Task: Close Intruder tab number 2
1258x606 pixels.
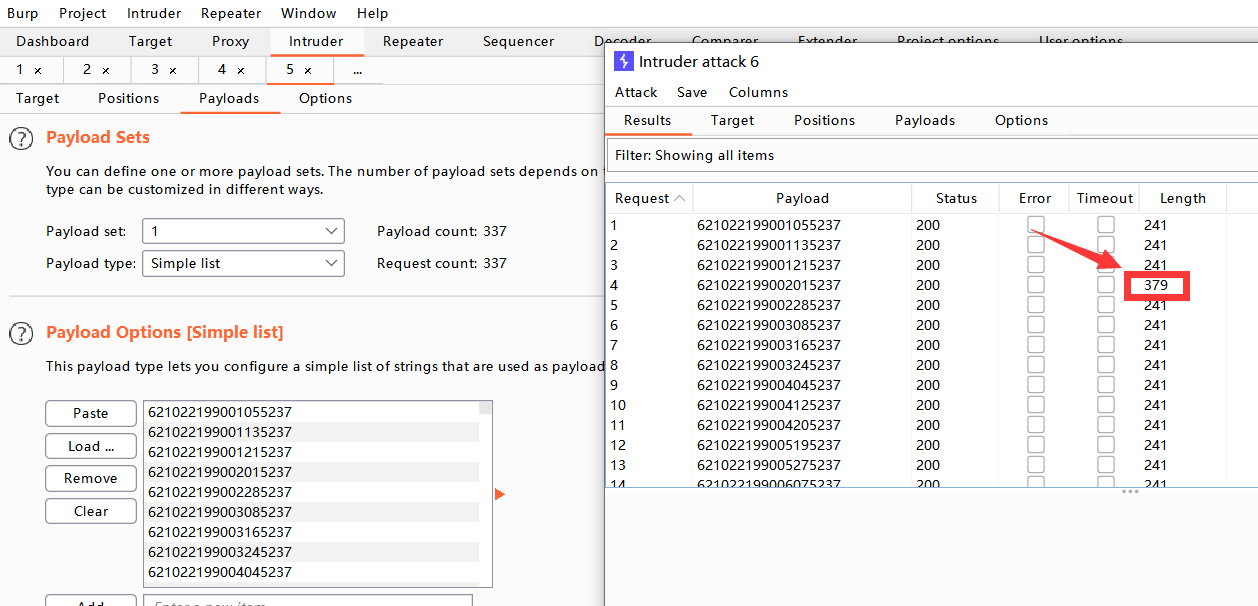Action: tap(106, 71)
